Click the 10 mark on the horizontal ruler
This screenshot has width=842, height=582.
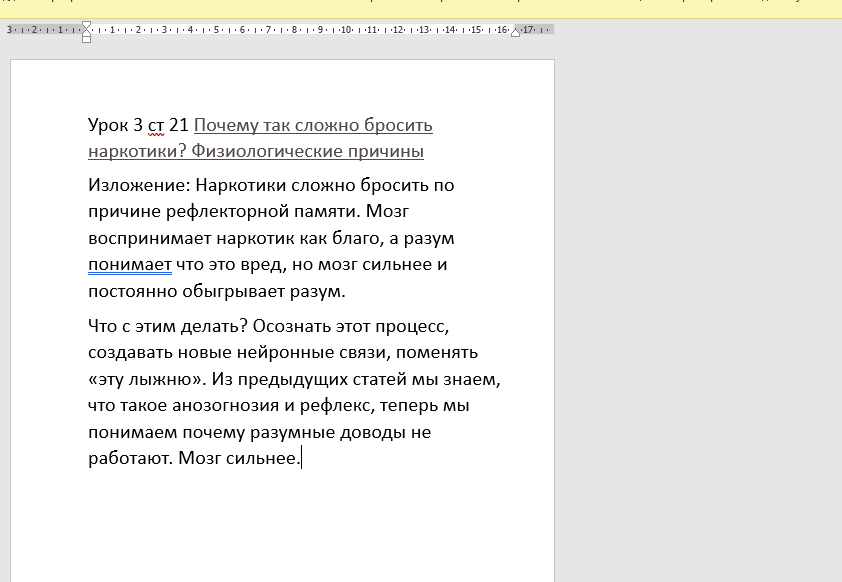[345, 30]
